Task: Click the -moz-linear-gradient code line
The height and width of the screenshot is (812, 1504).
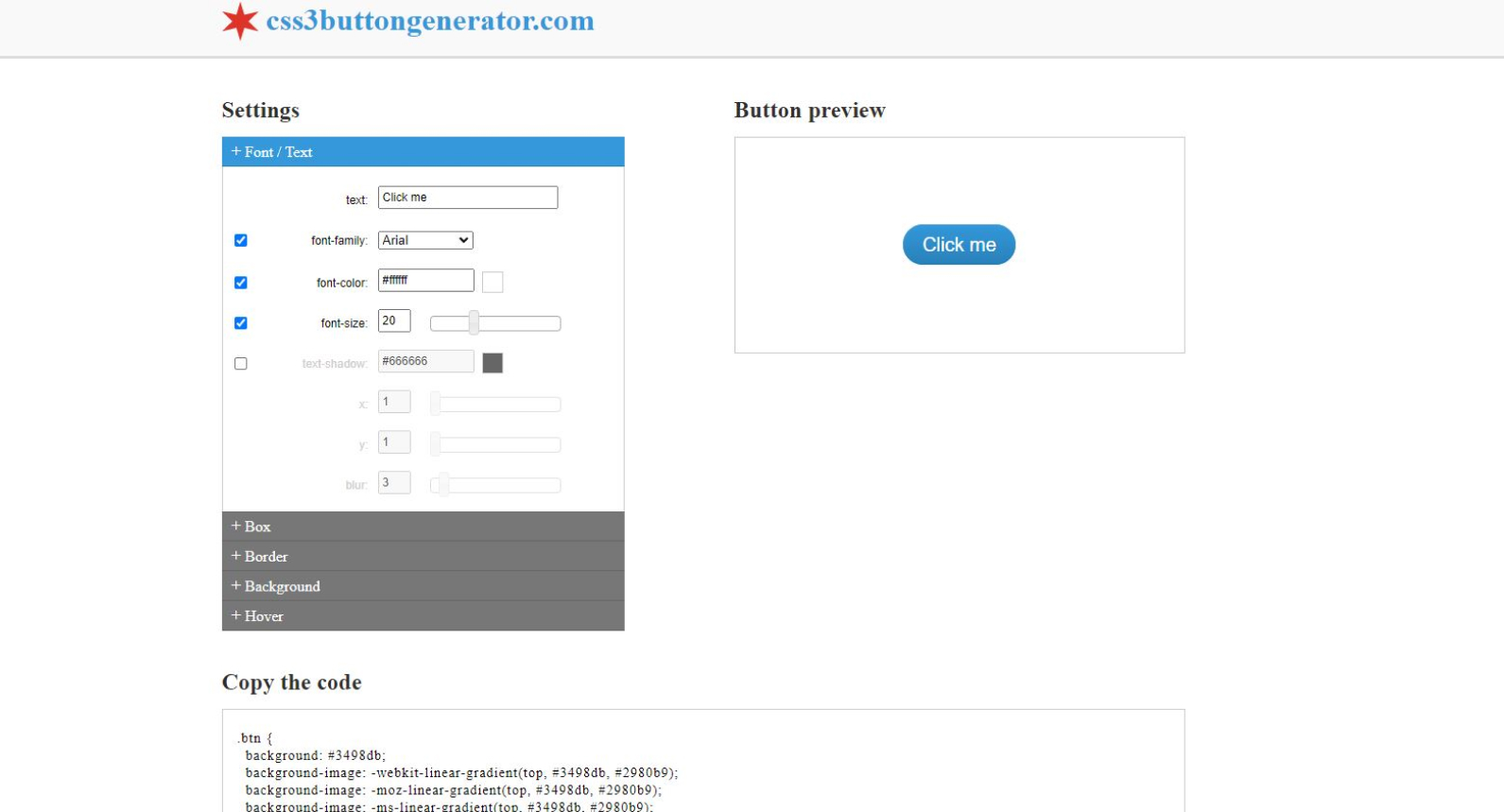Action: coord(454,790)
